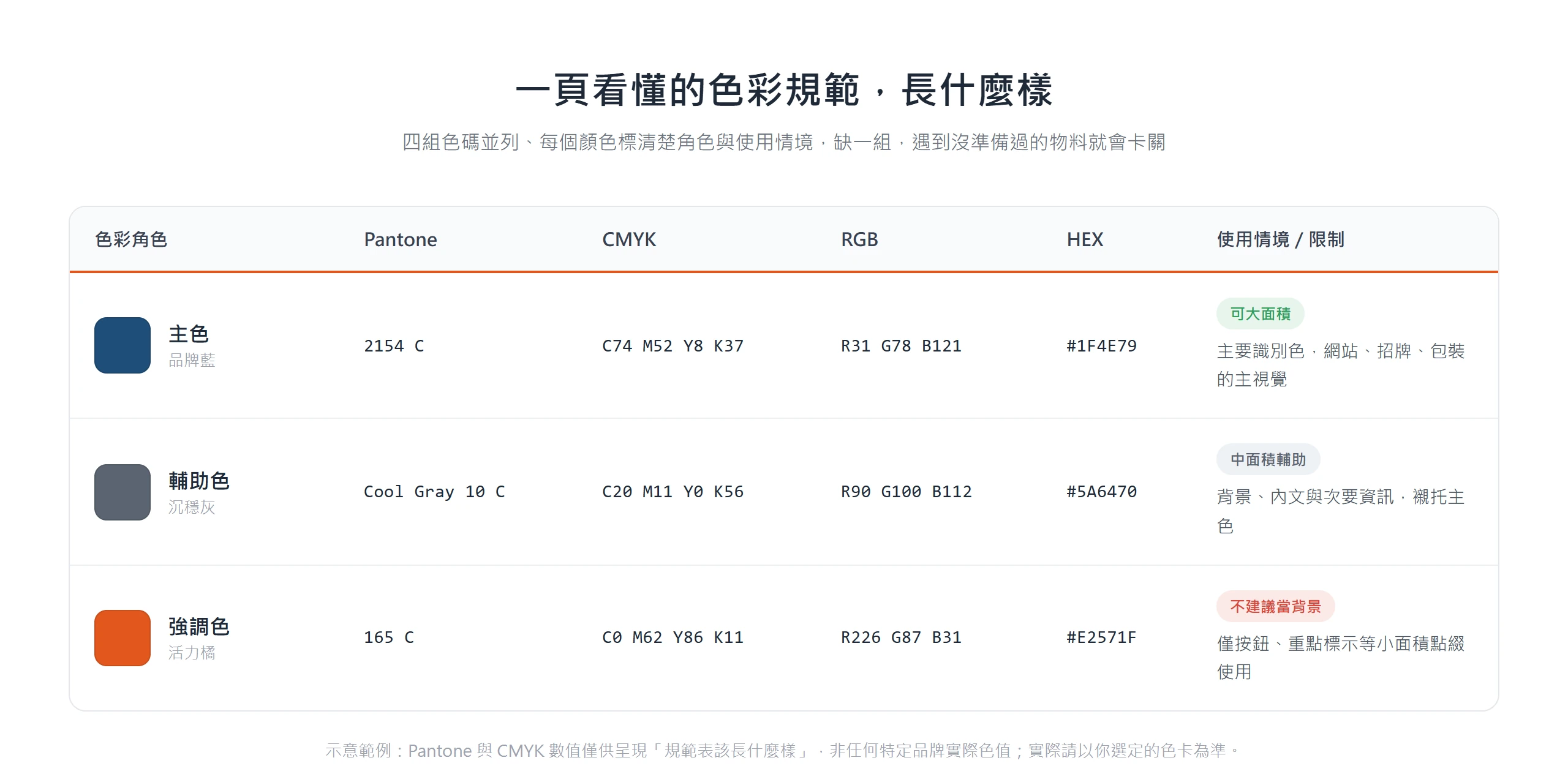
Task: Click the gray 輔助色 color swatch
Action: point(123,492)
